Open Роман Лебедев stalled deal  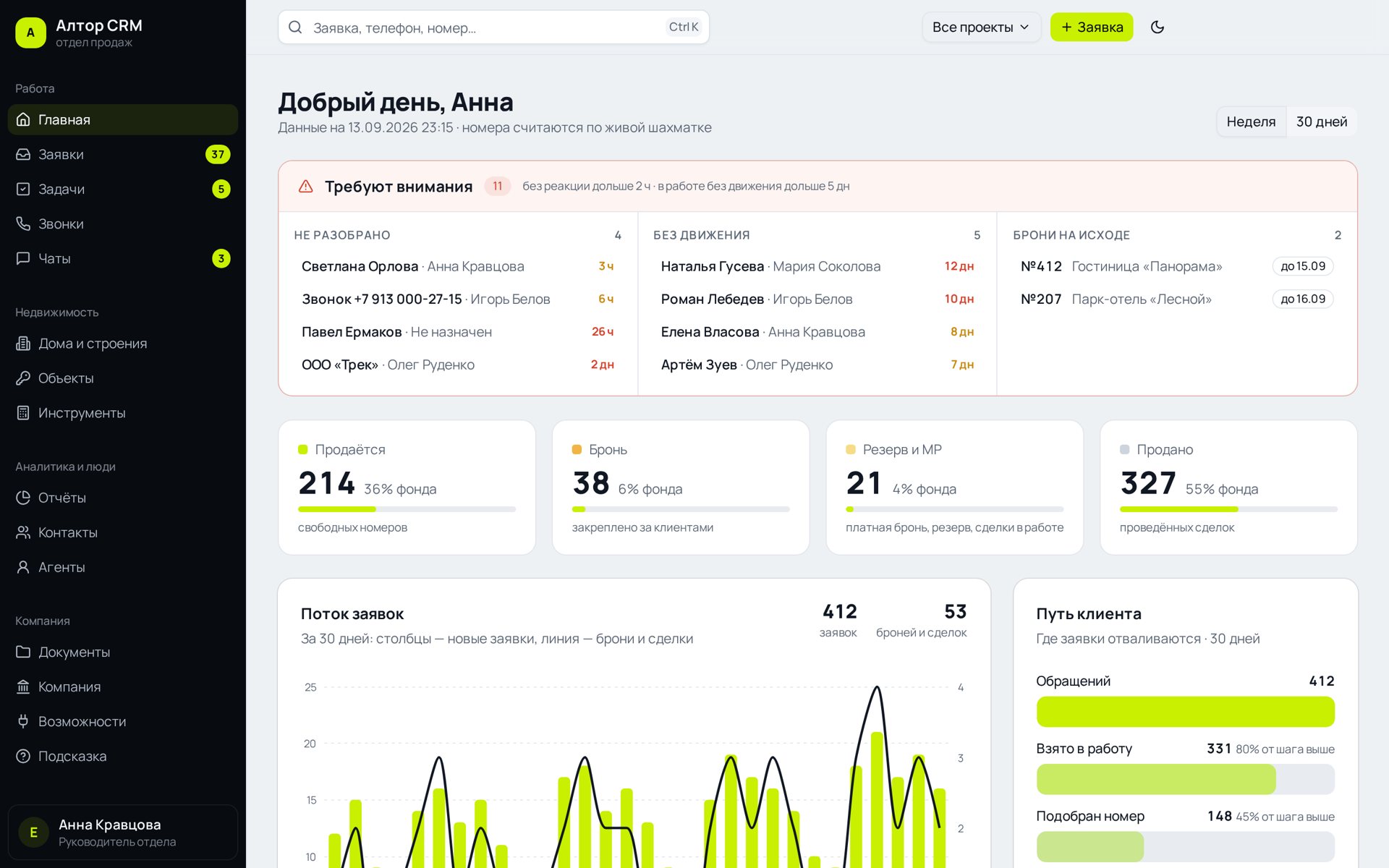click(817, 299)
